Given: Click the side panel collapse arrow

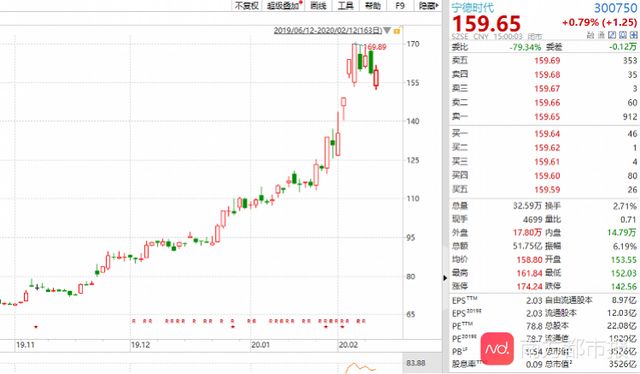Looking at the screenshot, I should click(x=445, y=278).
